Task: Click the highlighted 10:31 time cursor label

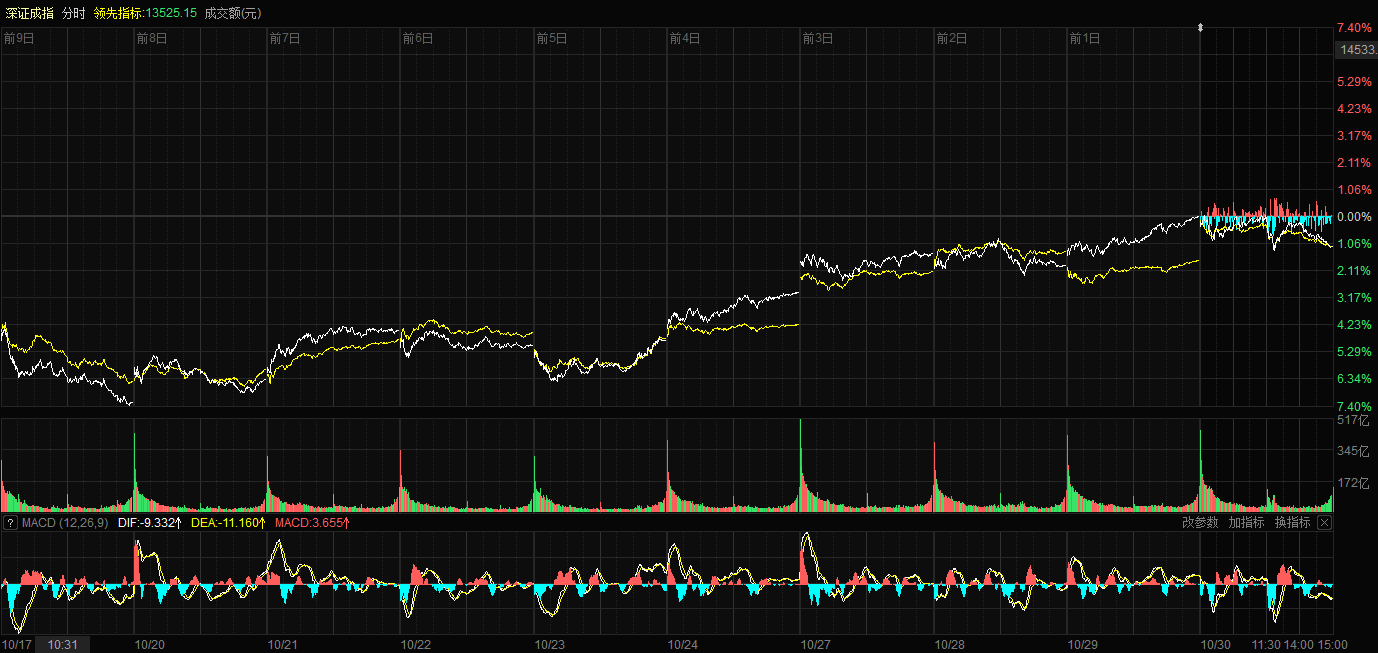Action: pyautogui.click(x=62, y=645)
